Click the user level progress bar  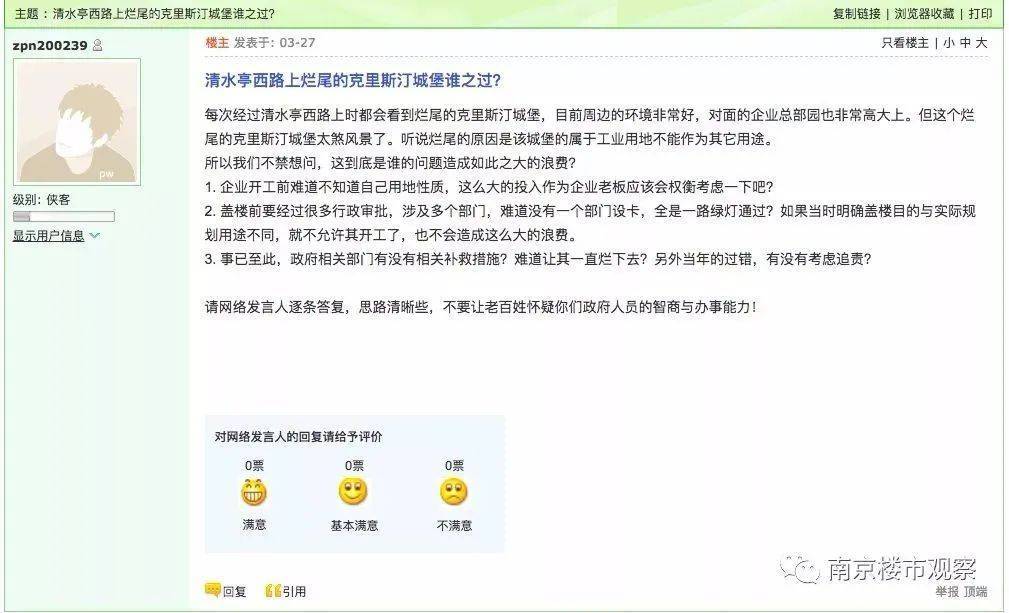point(64,216)
